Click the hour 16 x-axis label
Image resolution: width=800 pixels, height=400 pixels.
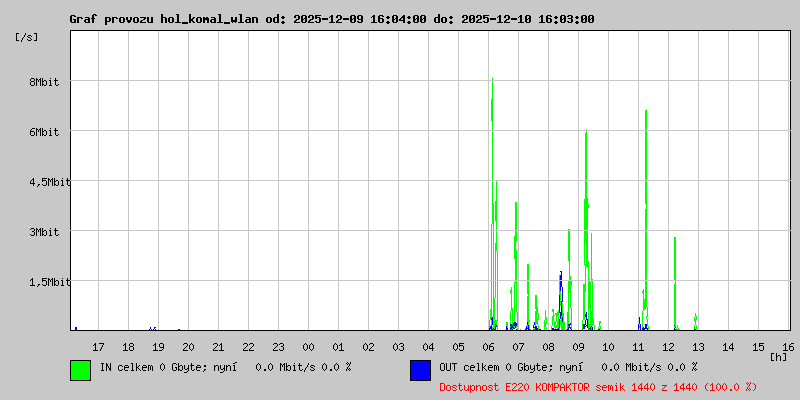point(788,347)
